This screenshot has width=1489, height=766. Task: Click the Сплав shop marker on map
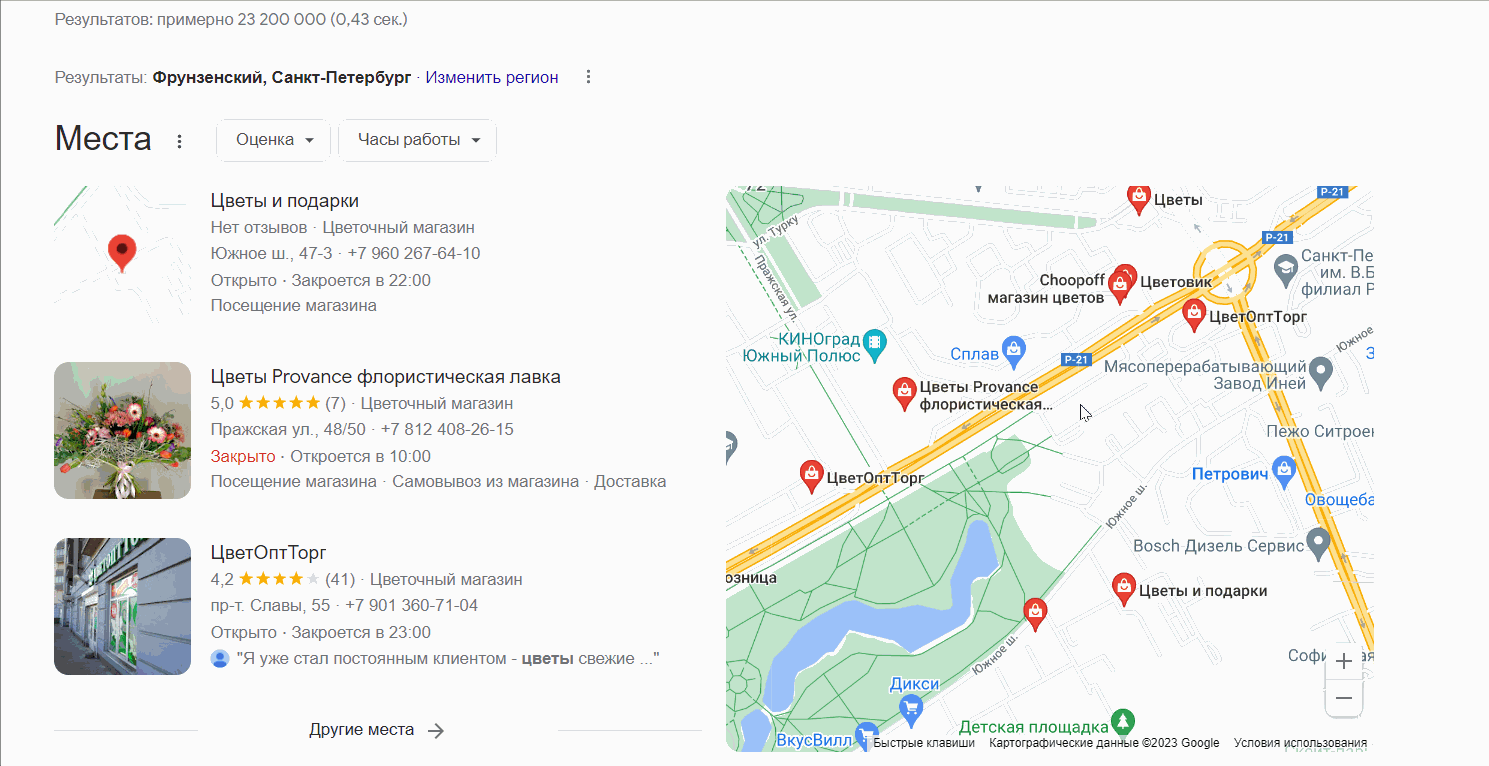coord(1015,349)
